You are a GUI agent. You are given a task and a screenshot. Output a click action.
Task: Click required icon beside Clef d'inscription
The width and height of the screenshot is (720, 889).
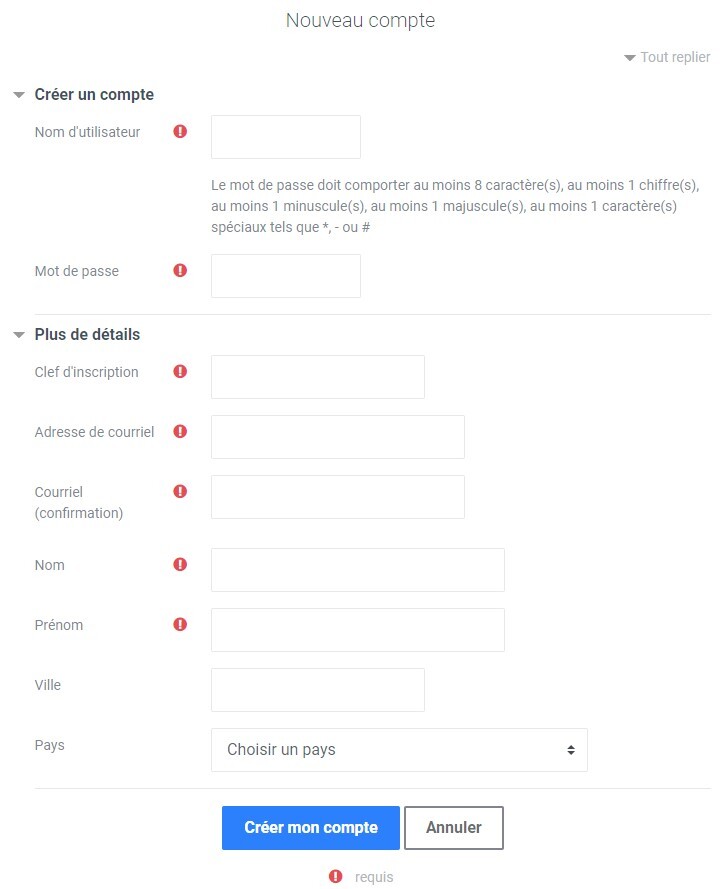point(180,371)
